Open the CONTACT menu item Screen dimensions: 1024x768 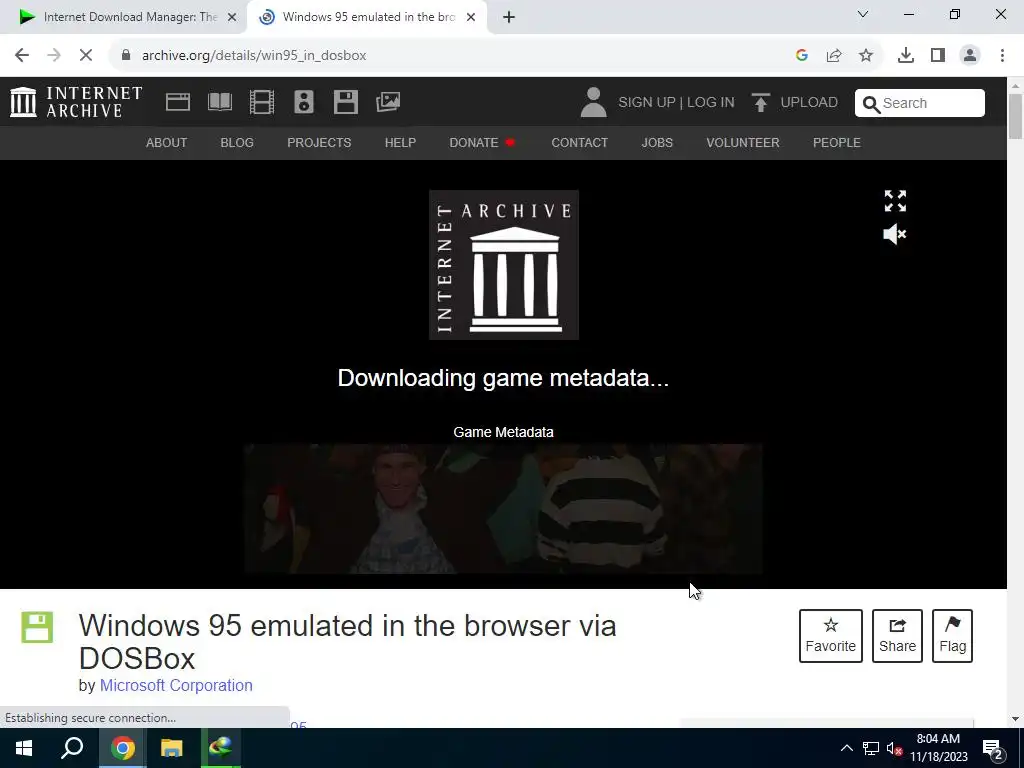(579, 142)
